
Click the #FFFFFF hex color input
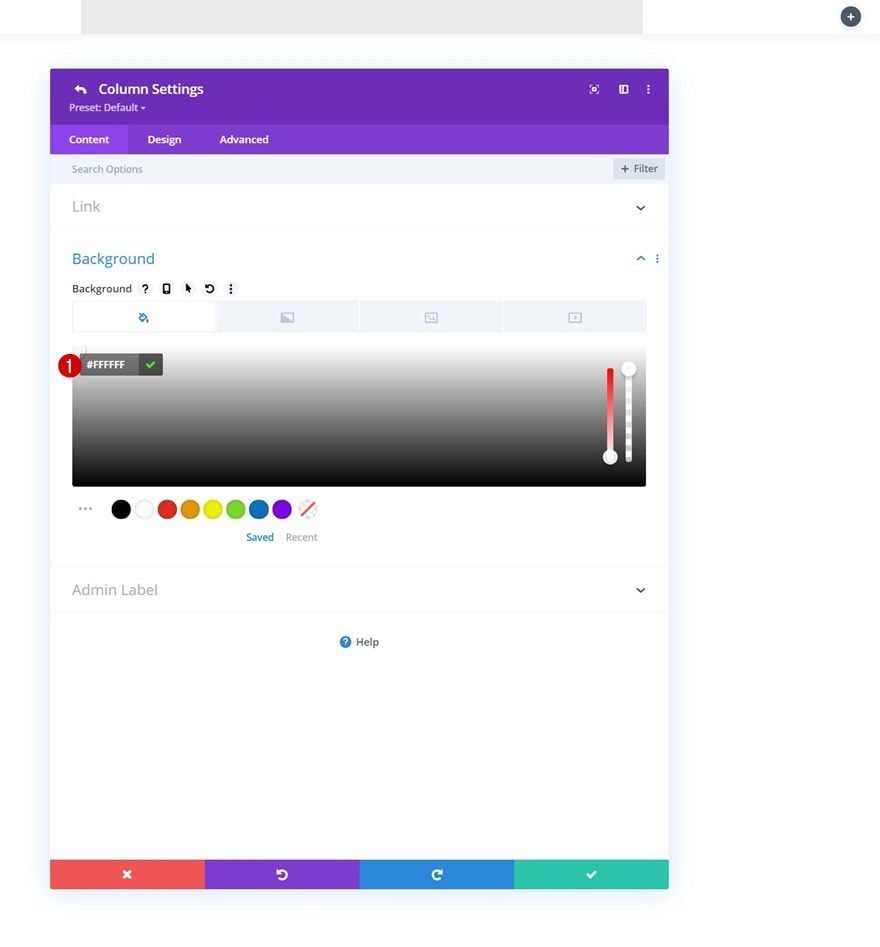pyautogui.click(x=109, y=365)
